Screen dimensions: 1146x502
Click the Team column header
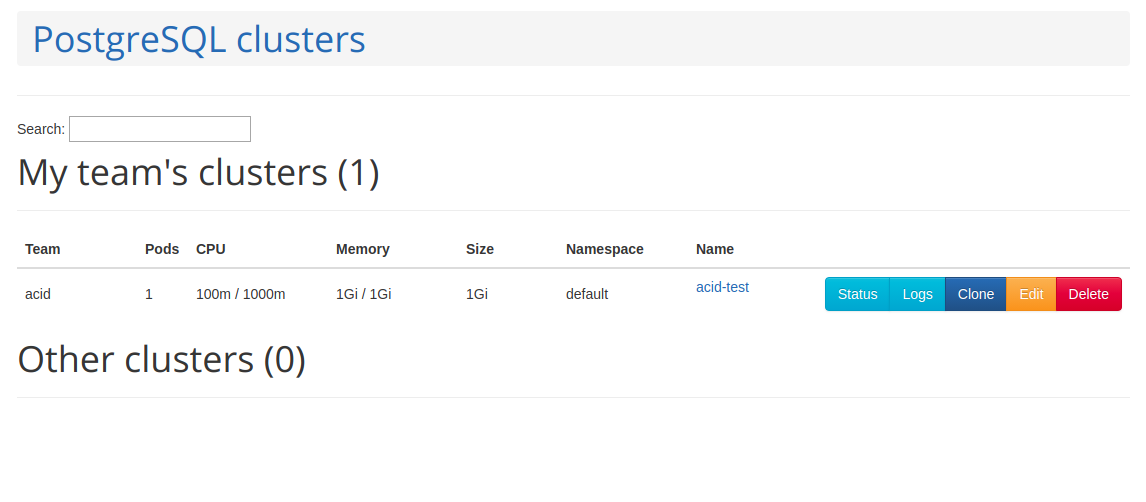[x=42, y=249]
